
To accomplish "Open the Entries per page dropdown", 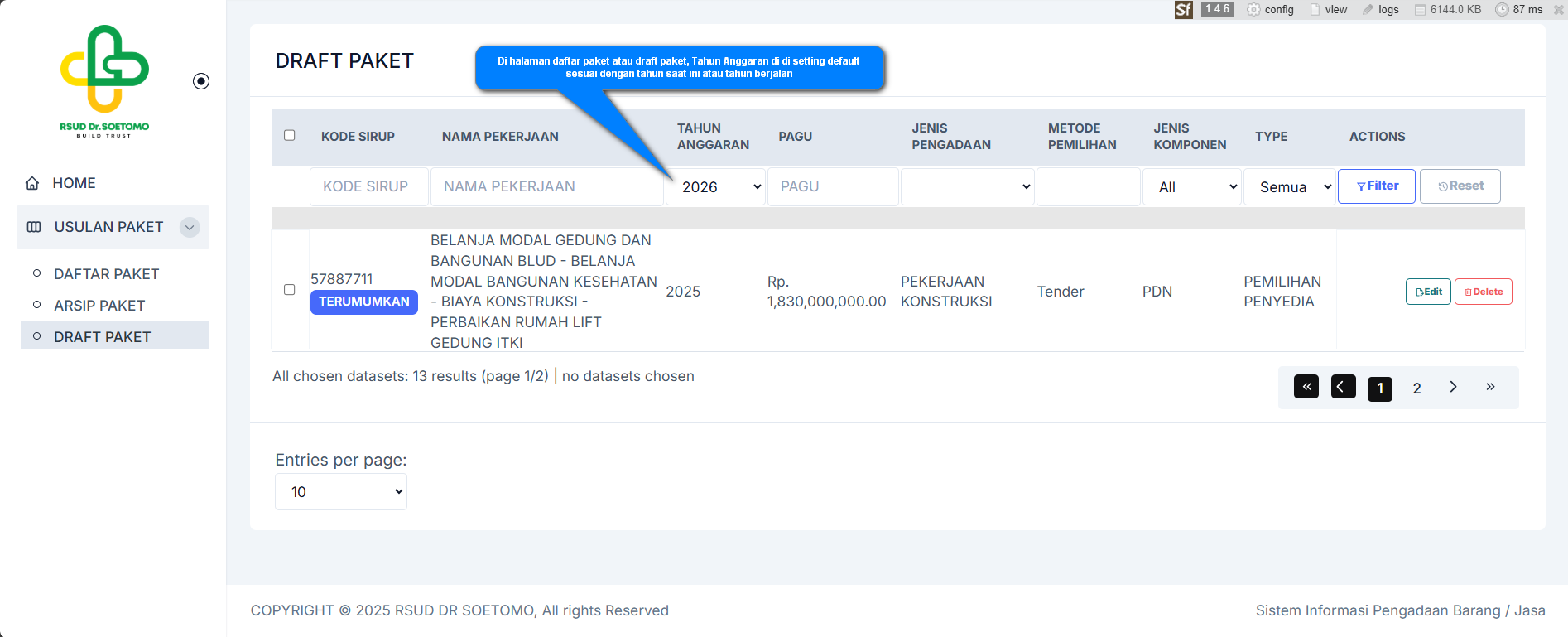I will pyautogui.click(x=341, y=492).
